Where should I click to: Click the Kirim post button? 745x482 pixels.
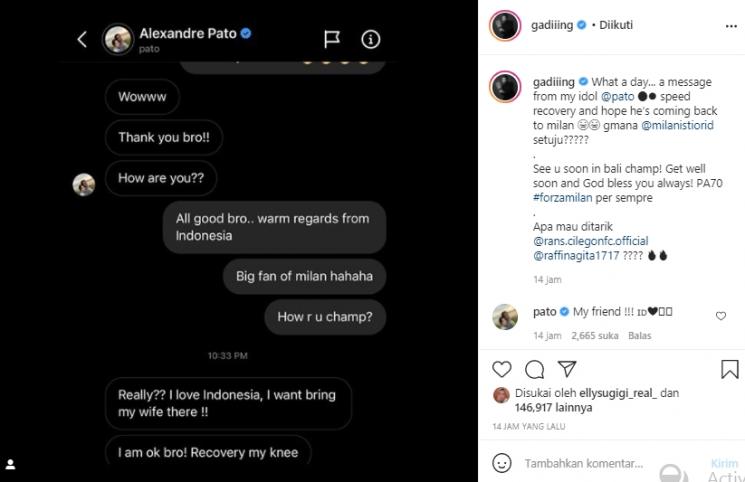pyautogui.click(x=723, y=464)
